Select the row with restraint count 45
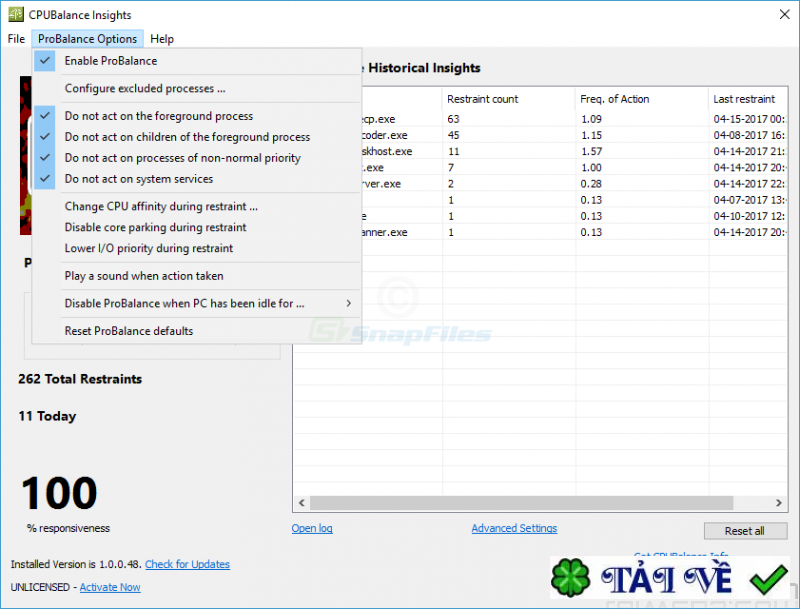Screen dimensions: 800x609 541,135
